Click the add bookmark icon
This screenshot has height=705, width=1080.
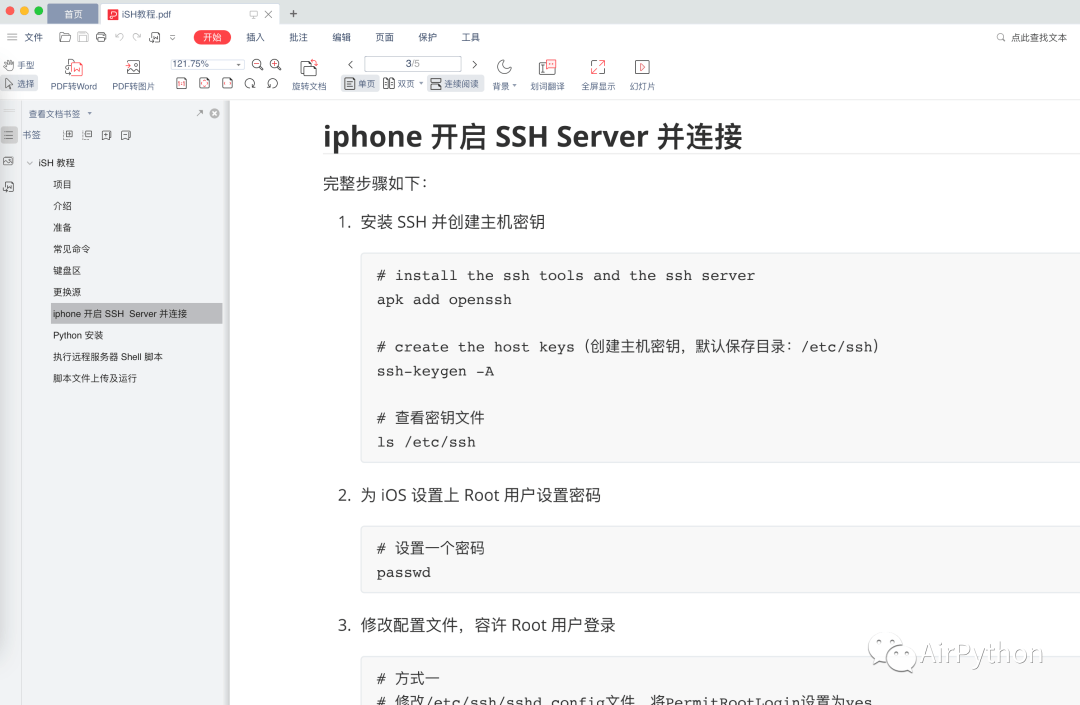coord(106,135)
